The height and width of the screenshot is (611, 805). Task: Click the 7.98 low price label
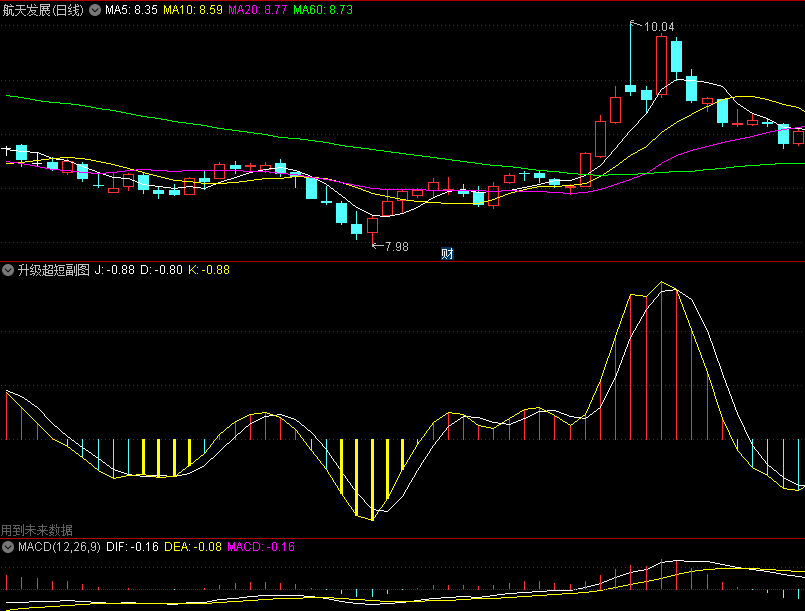397,247
